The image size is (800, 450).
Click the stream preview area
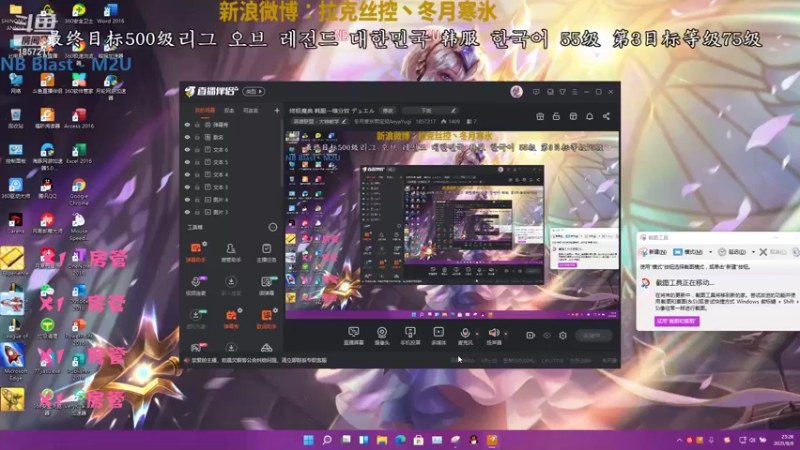click(x=452, y=224)
